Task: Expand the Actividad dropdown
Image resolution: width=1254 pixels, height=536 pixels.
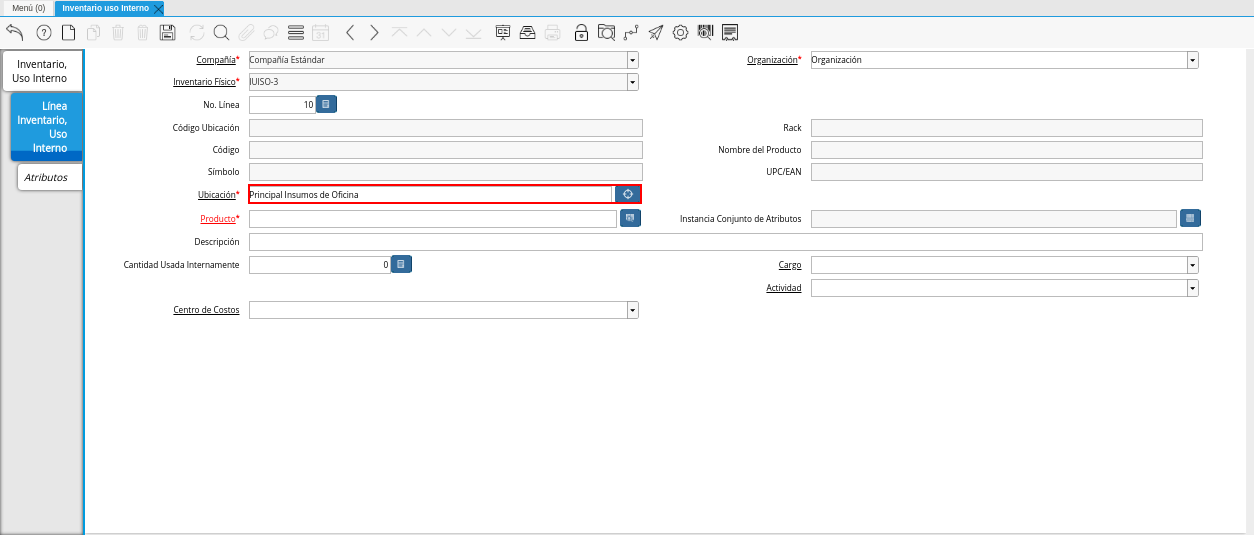Action: tap(1192, 288)
